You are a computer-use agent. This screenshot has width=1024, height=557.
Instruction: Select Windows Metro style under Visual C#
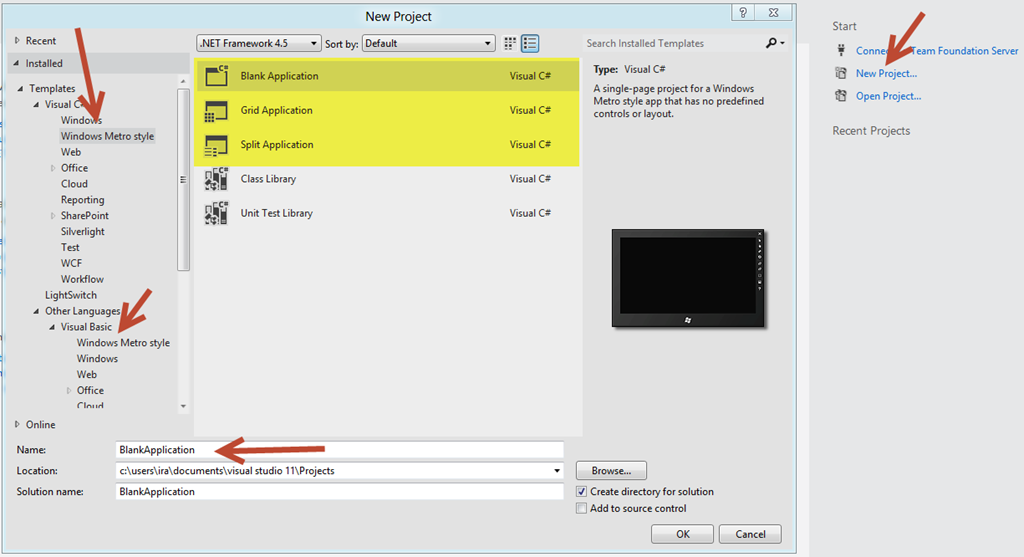pos(107,136)
